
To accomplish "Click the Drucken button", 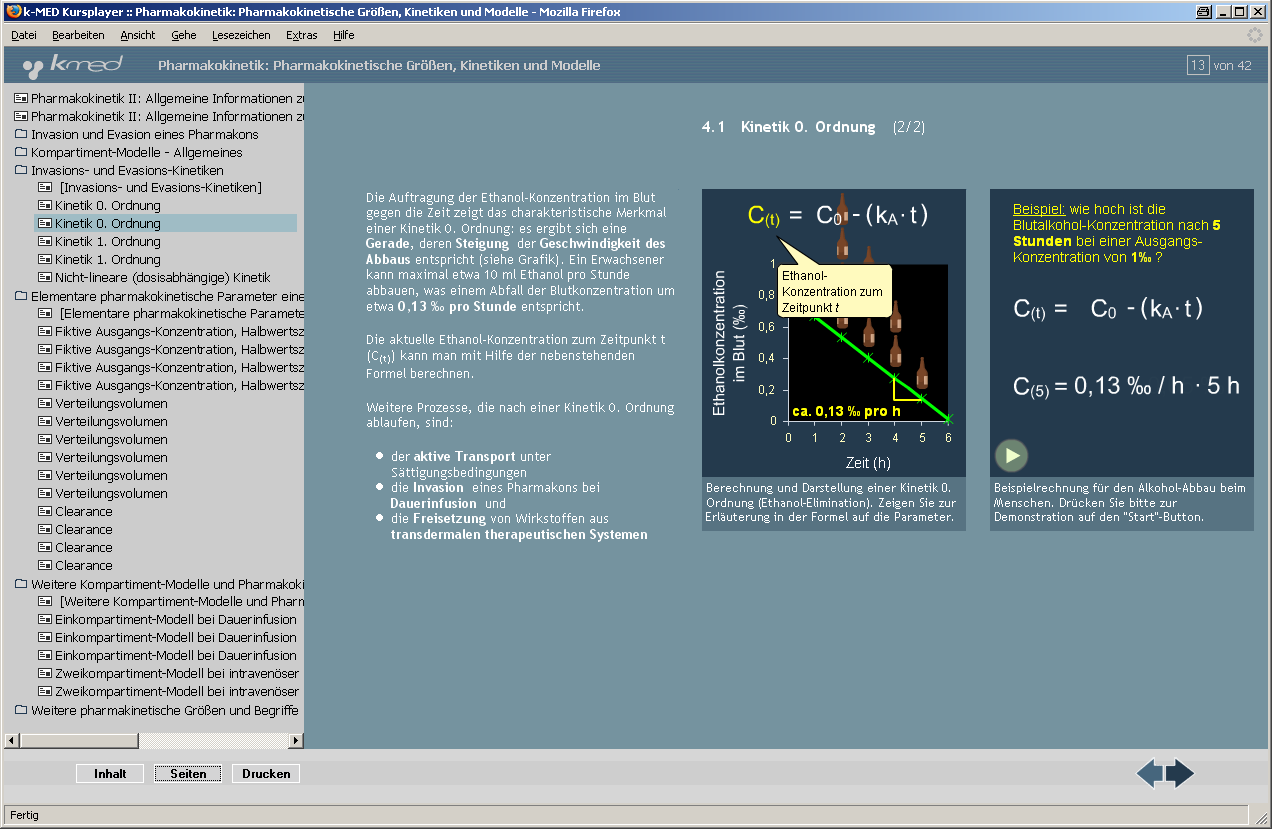I will [x=266, y=774].
